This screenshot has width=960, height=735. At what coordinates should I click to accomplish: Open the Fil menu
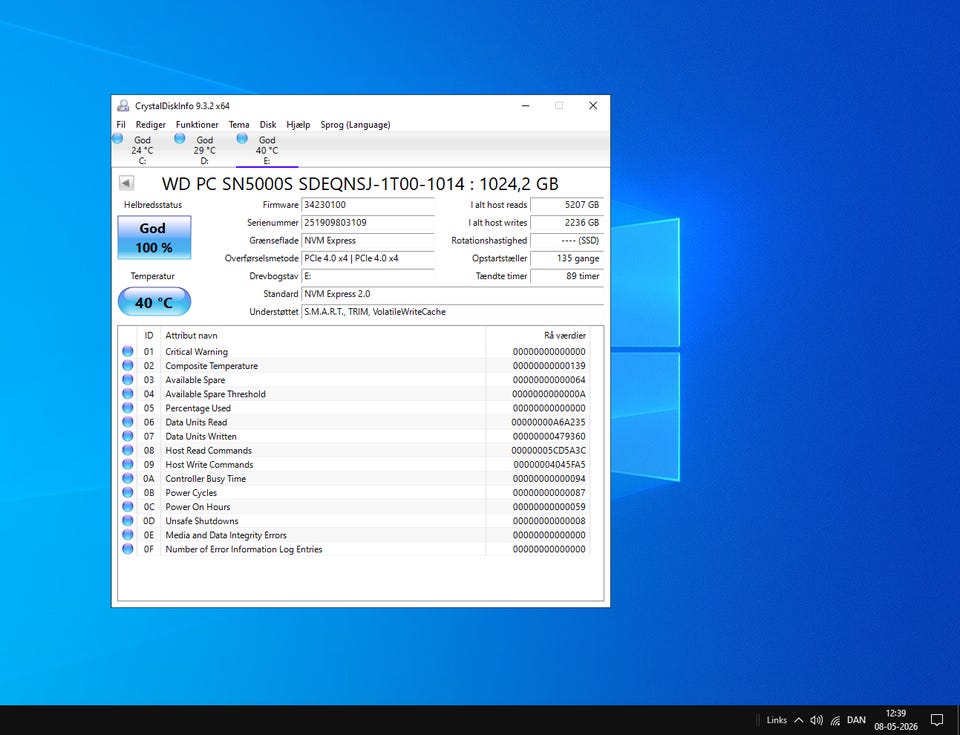click(121, 124)
